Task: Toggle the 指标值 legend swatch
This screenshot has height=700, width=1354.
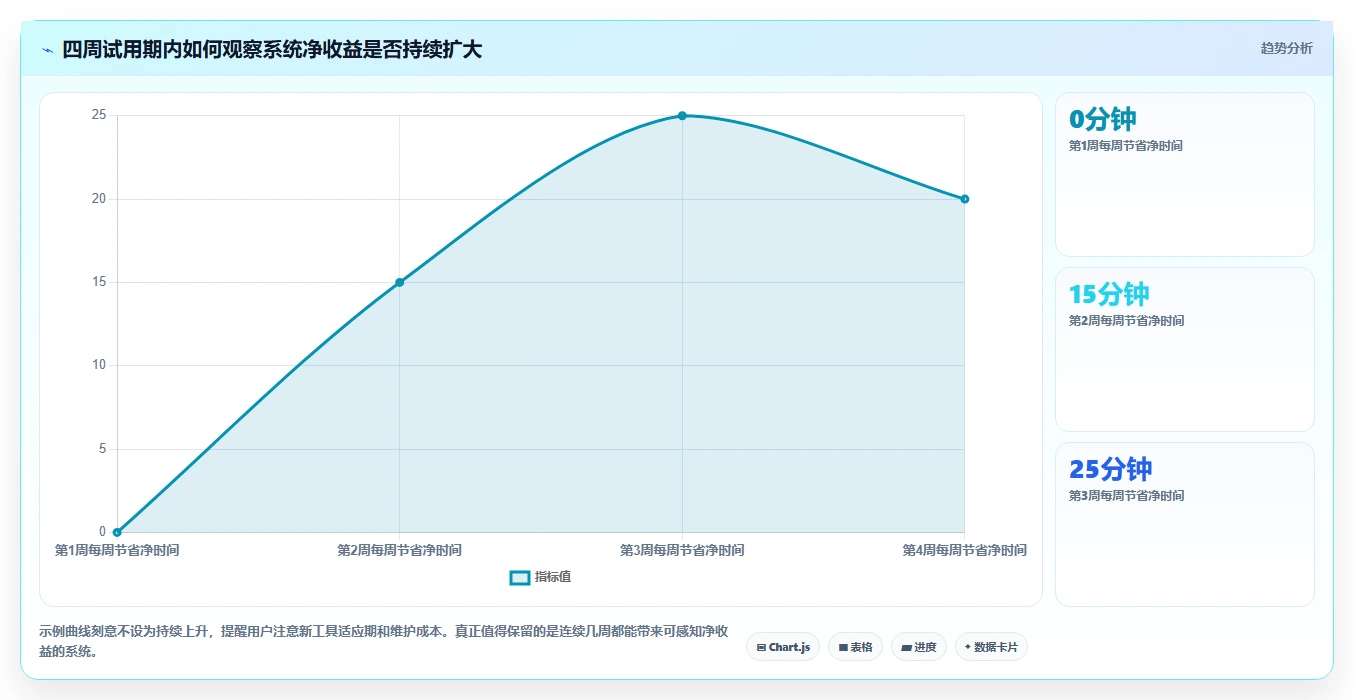Action: point(520,577)
